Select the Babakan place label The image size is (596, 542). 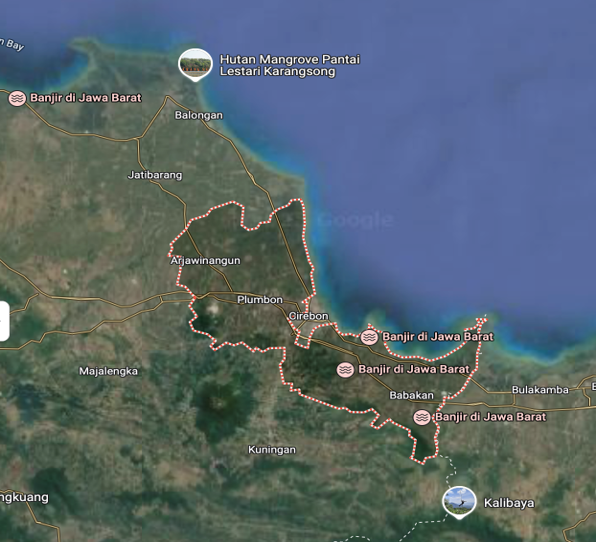(x=412, y=396)
